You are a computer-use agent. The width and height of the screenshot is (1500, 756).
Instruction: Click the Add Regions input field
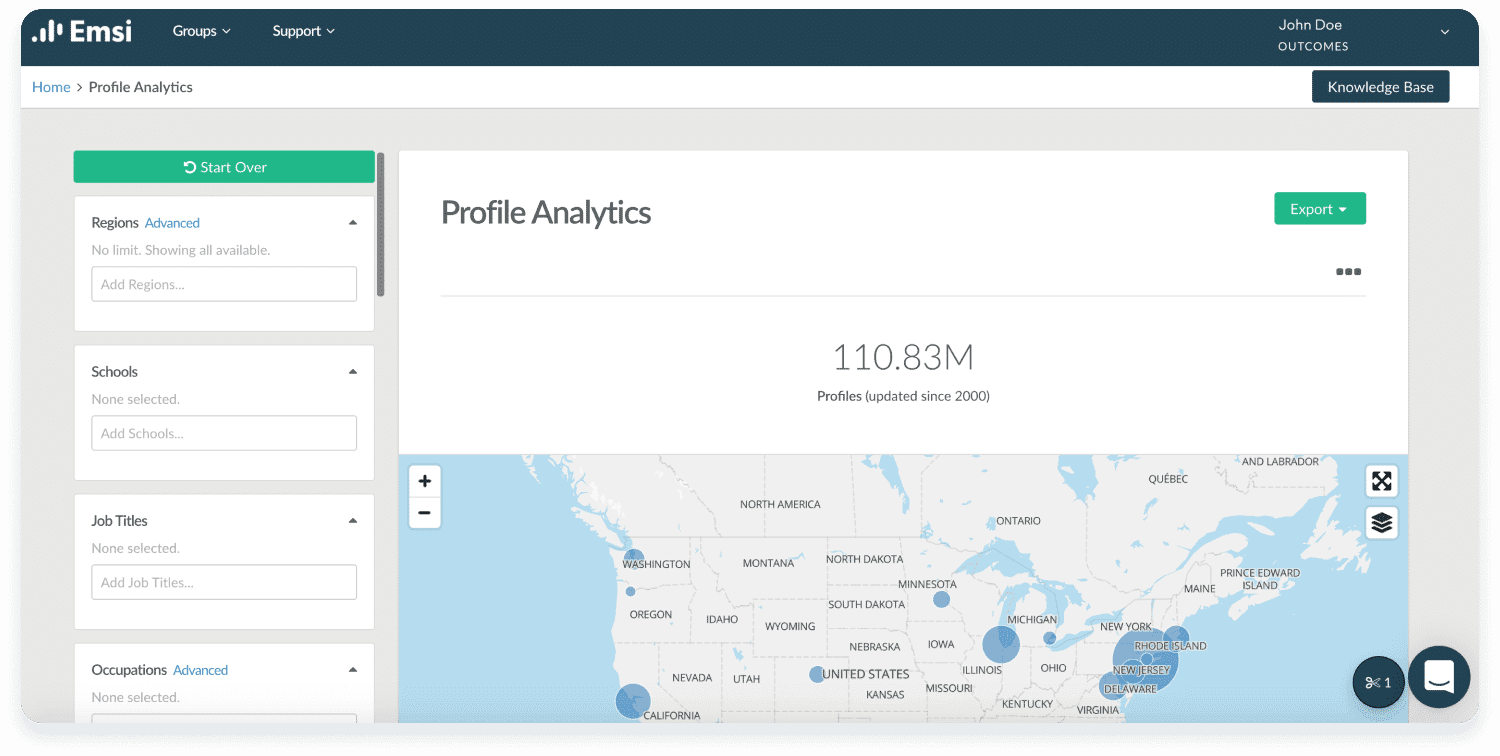(x=224, y=284)
